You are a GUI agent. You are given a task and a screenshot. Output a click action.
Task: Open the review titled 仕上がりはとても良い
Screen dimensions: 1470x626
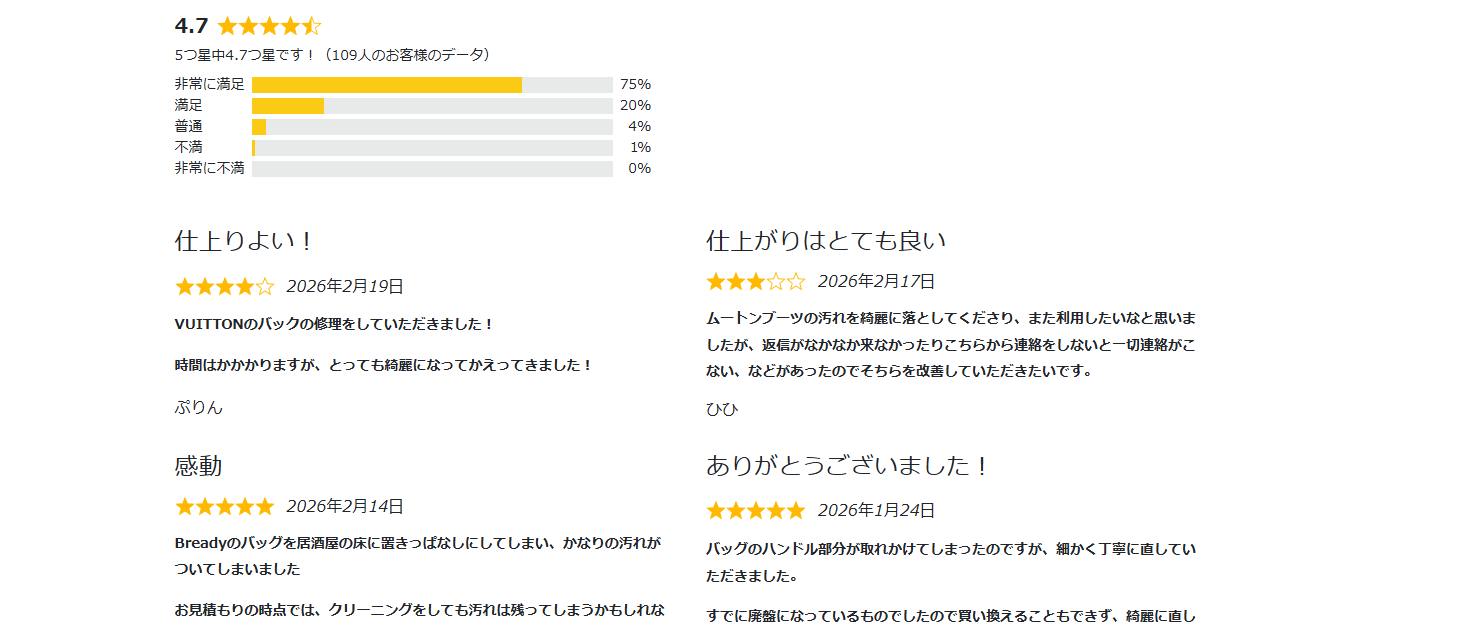pyautogui.click(x=826, y=241)
